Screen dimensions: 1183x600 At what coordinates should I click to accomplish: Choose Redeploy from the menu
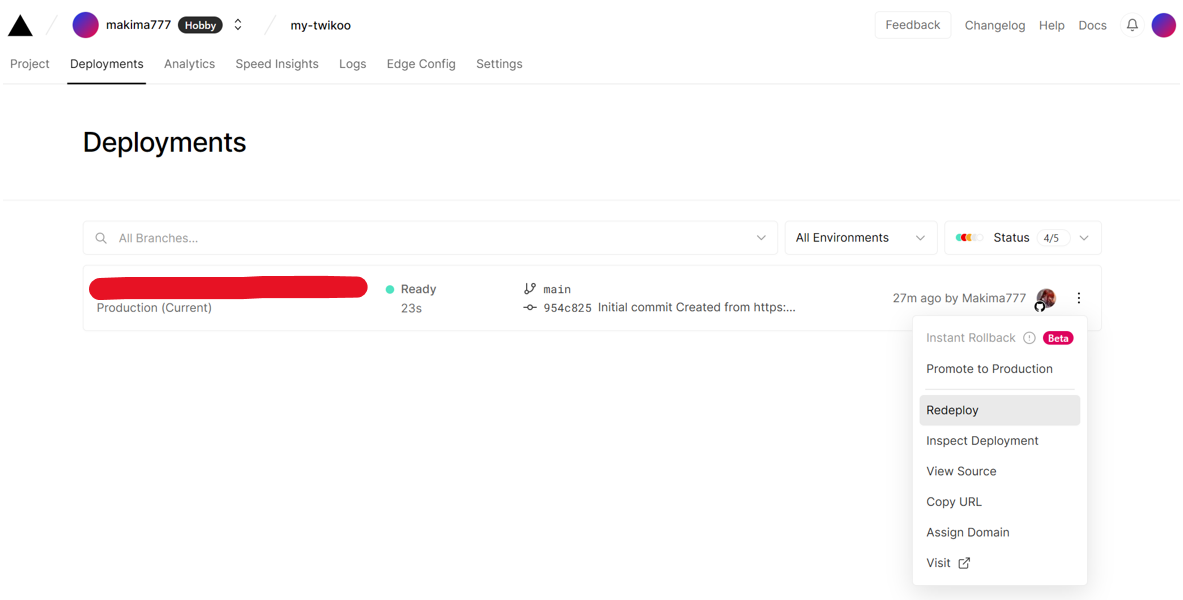(x=1000, y=411)
